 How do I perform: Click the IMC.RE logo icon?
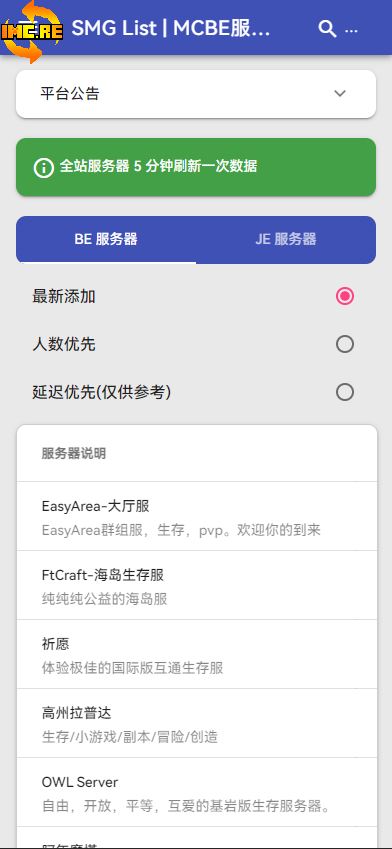click(x=32, y=31)
